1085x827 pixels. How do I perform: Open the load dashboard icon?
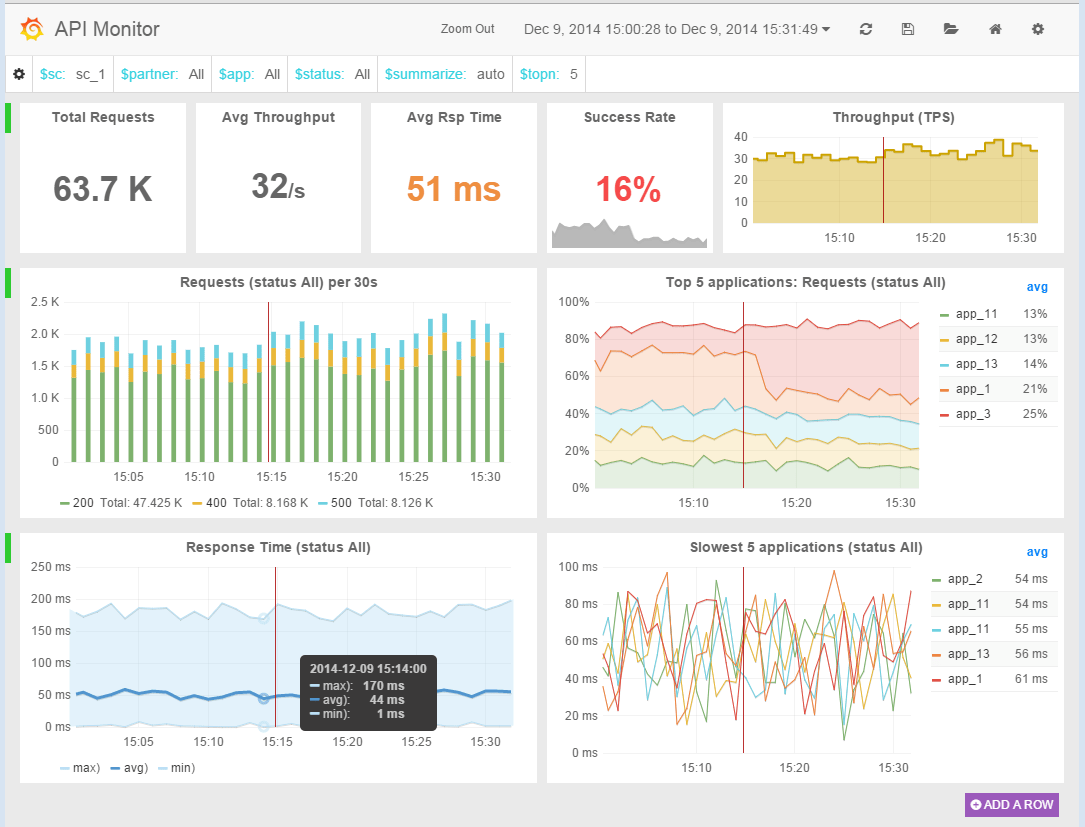[x=951, y=29]
